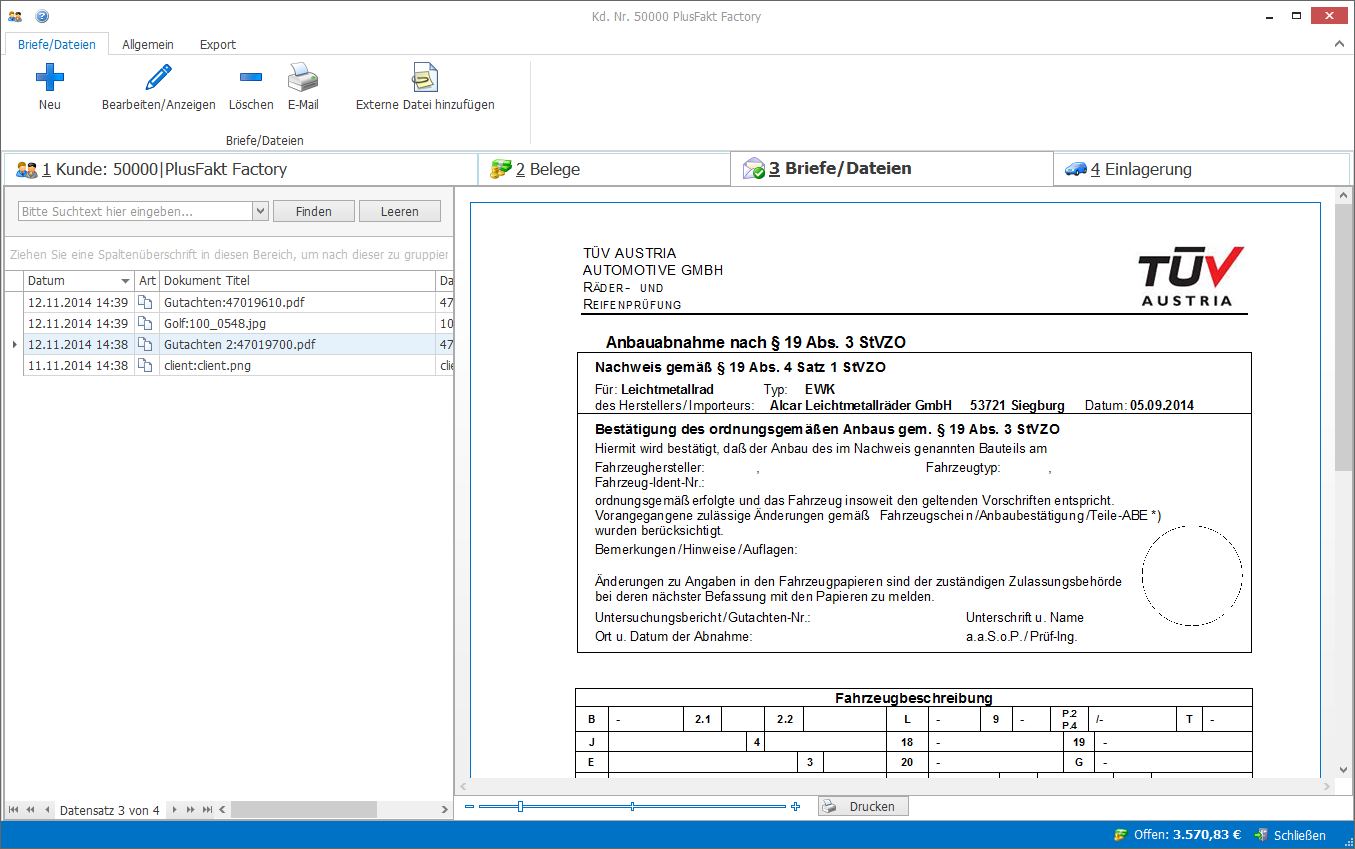1355x849 pixels.
Task: Go to next record in navigator
Action: [174, 810]
